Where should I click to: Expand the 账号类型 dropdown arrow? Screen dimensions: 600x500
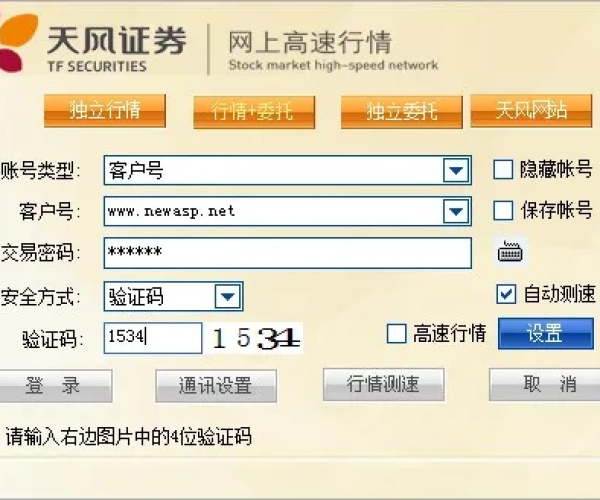click(x=456, y=170)
